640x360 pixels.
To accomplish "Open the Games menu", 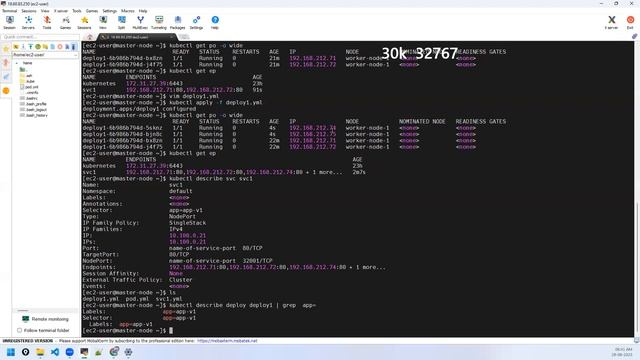I will pyautogui.click(x=91, y=11).
